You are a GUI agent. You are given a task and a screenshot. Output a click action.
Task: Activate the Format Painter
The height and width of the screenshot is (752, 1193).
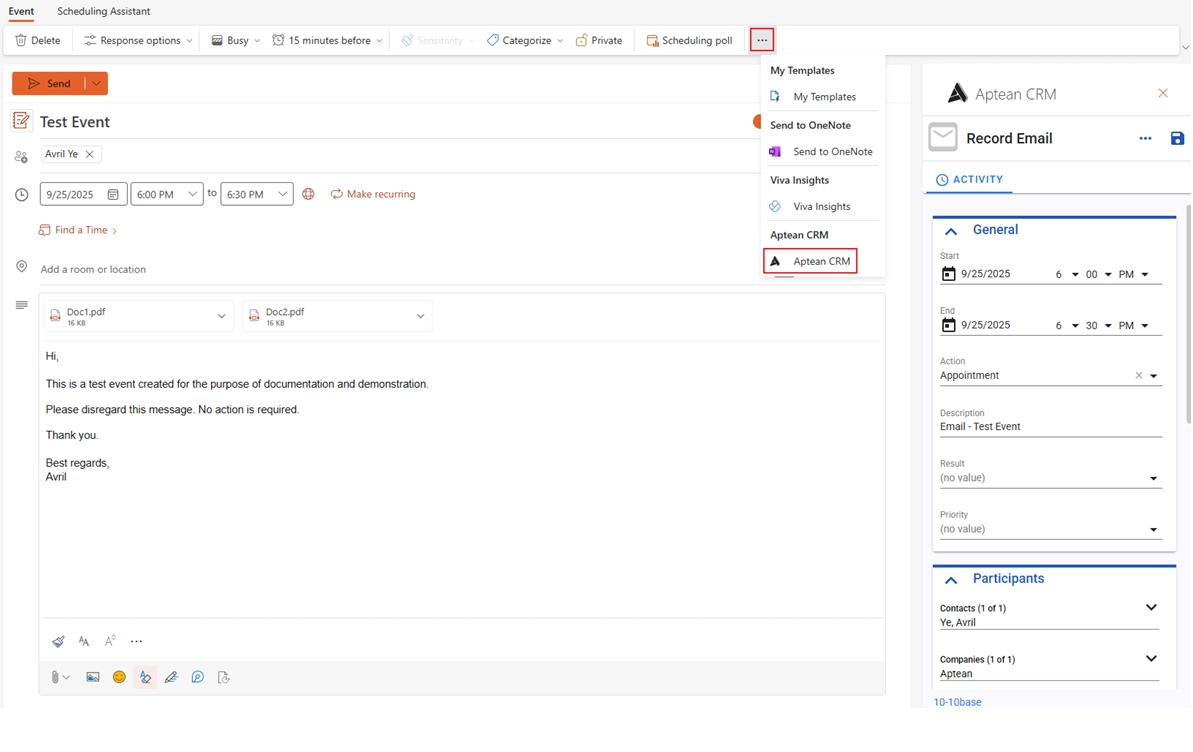click(57, 641)
